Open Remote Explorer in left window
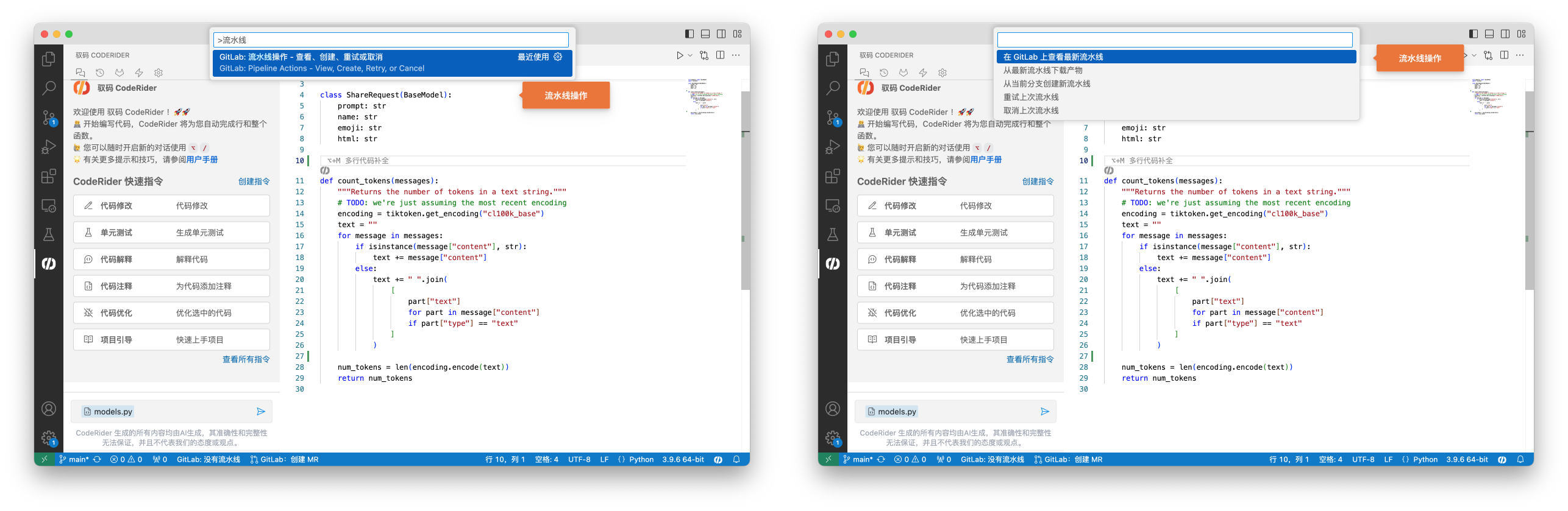This screenshot has height=511, width=1568. (48, 205)
